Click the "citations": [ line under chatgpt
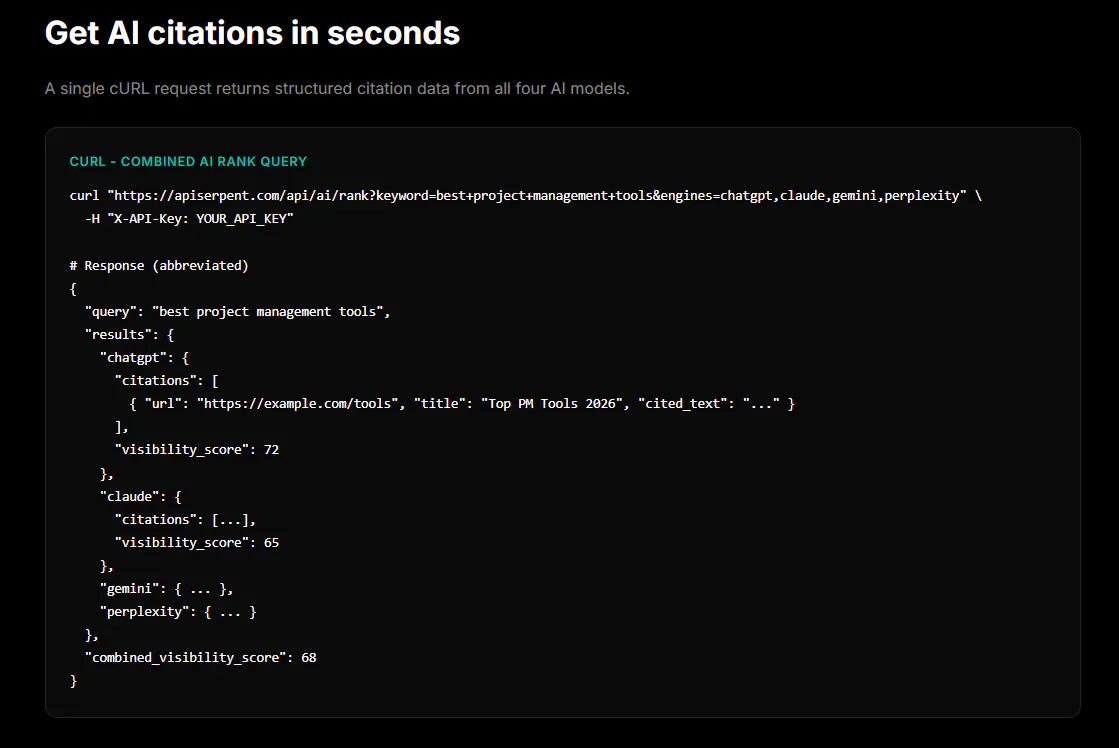Screen dimensions: 1119x748 [x=166, y=380]
